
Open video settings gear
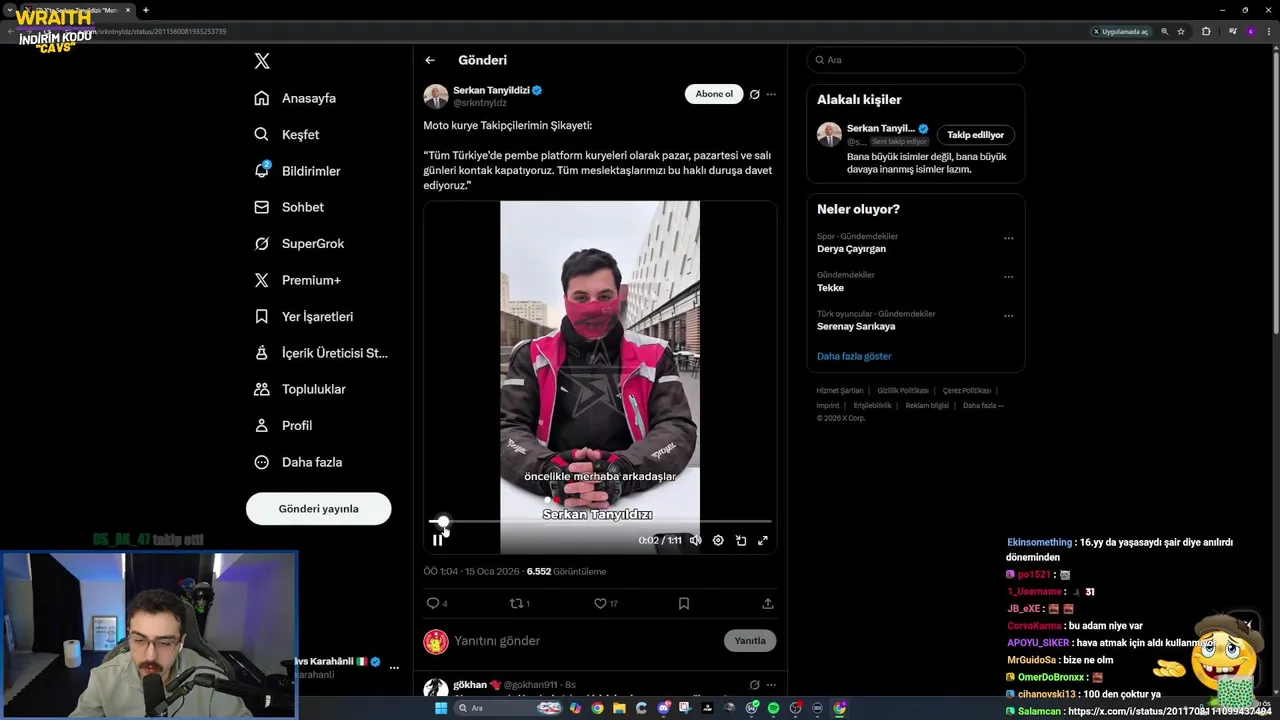coord(718,540)
